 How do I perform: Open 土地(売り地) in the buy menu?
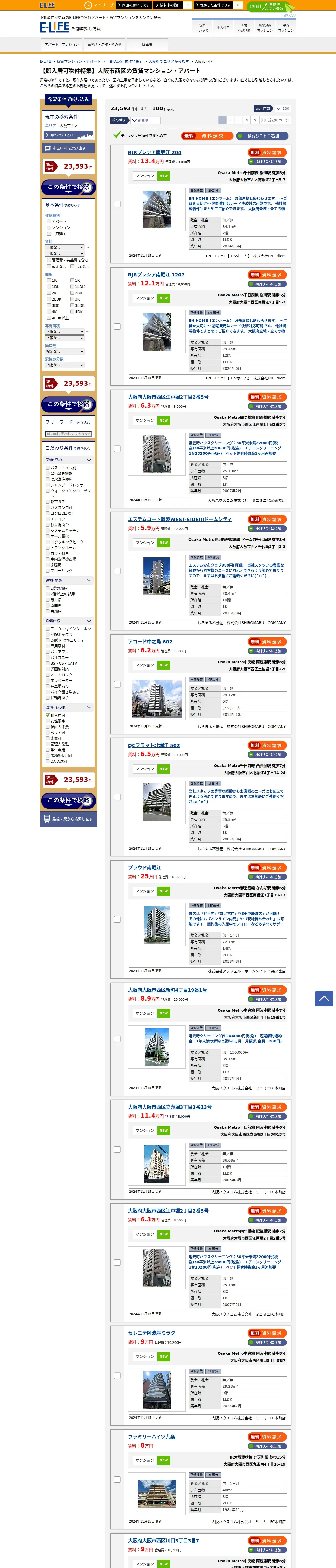[x=244, y=27]
